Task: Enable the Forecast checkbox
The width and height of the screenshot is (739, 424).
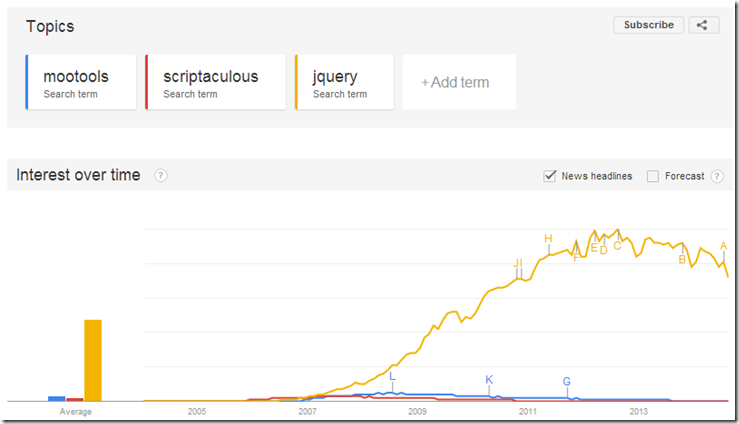Action: coord(653,176)
